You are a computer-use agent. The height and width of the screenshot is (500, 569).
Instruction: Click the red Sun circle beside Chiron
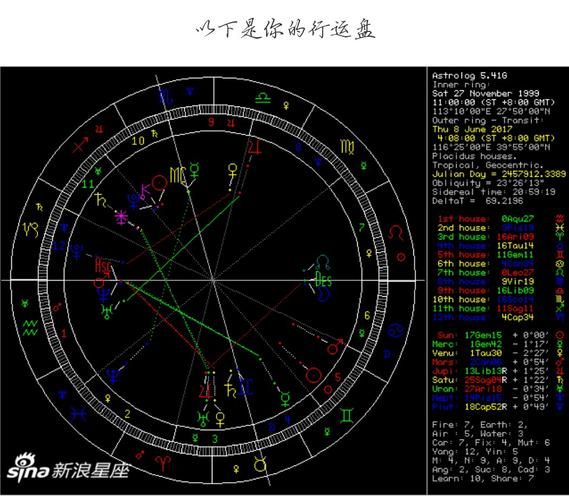click(x=159, y=183)
